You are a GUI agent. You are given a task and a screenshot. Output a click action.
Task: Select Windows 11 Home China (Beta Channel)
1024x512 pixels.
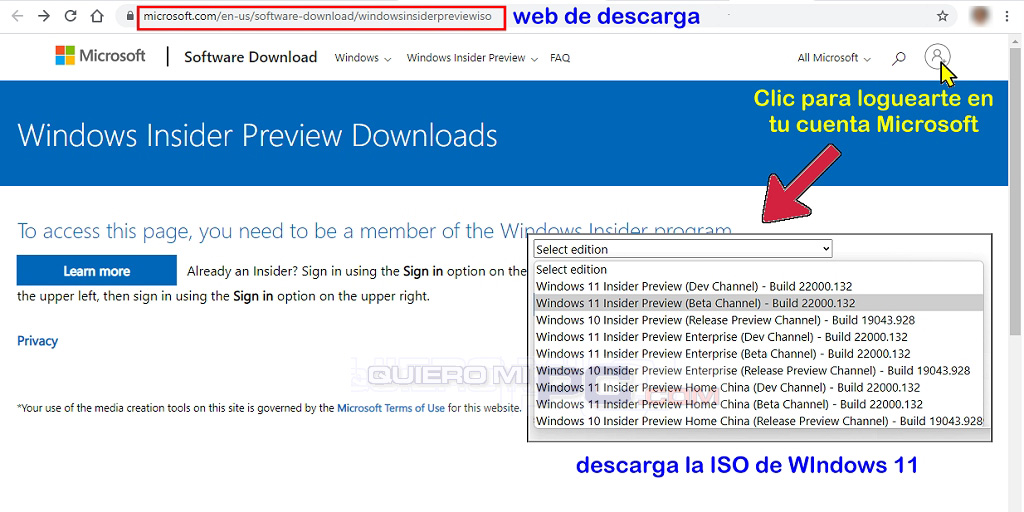pyautogui.click(x=758, y=404)
